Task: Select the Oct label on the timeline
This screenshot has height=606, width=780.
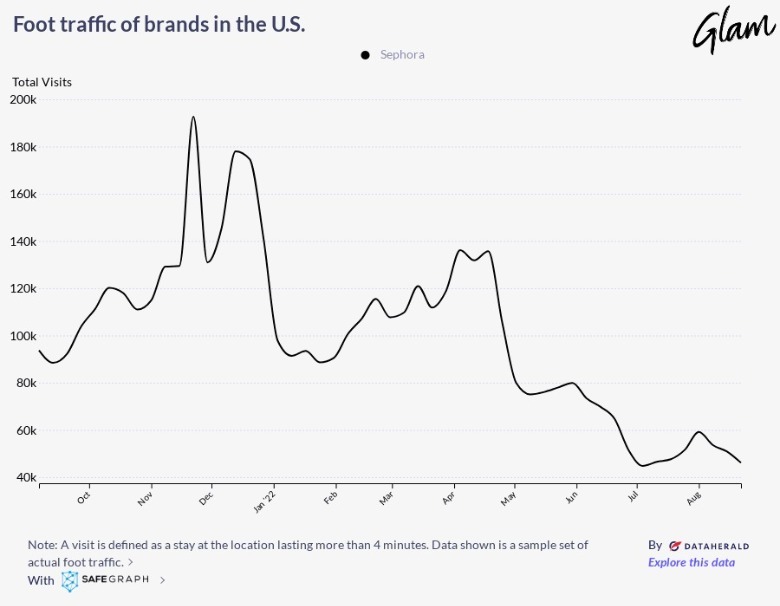Action: click(85, 495)
